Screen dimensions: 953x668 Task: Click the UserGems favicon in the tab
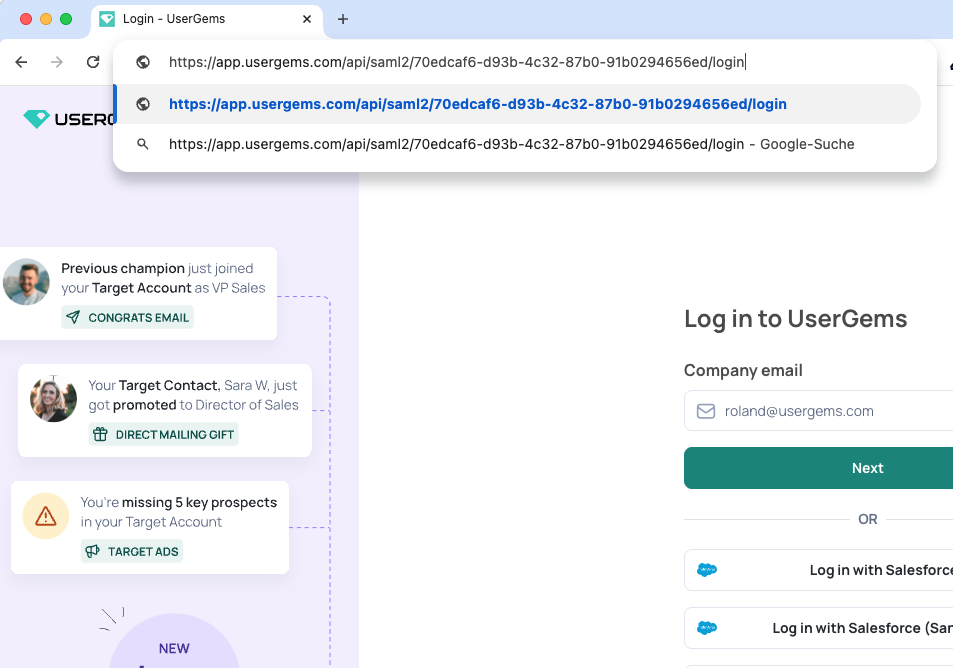click(x=107, y=19)
